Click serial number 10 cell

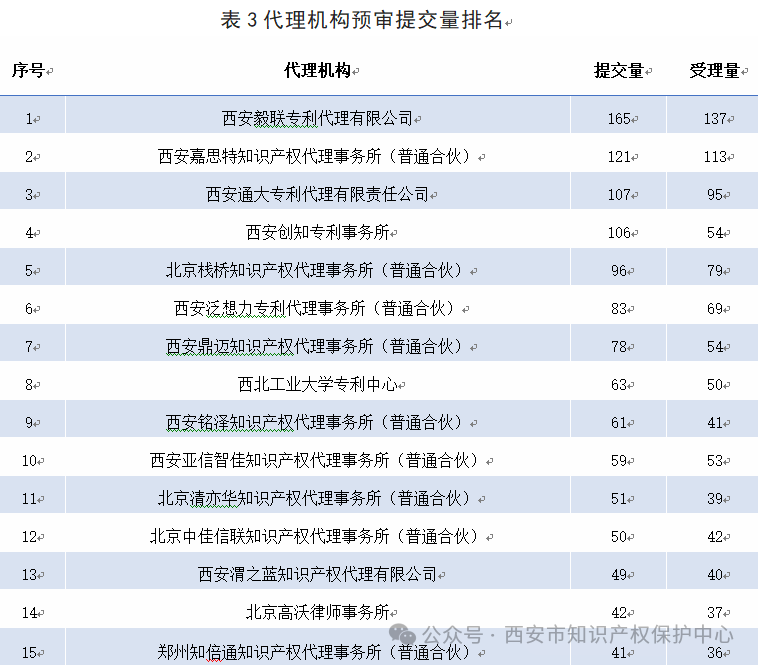29,461
